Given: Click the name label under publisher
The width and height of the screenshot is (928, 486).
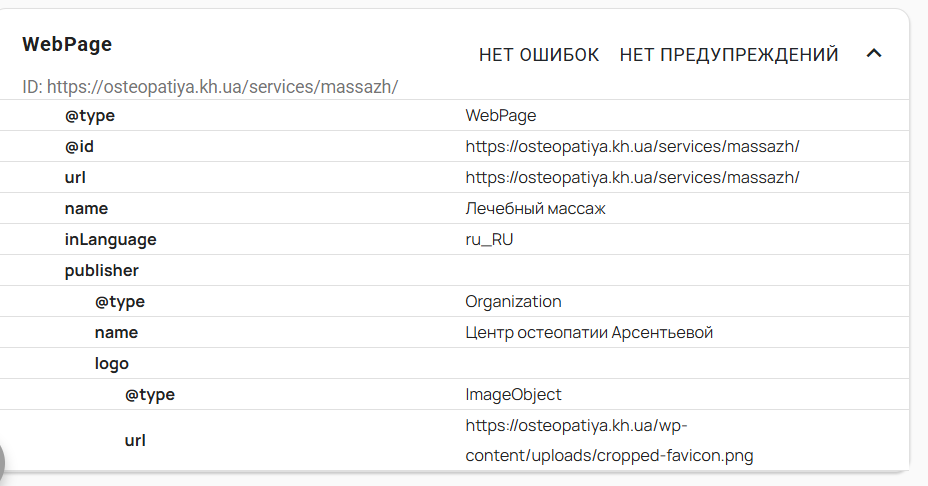Looking at the screenshot, I should click(116, 333).
